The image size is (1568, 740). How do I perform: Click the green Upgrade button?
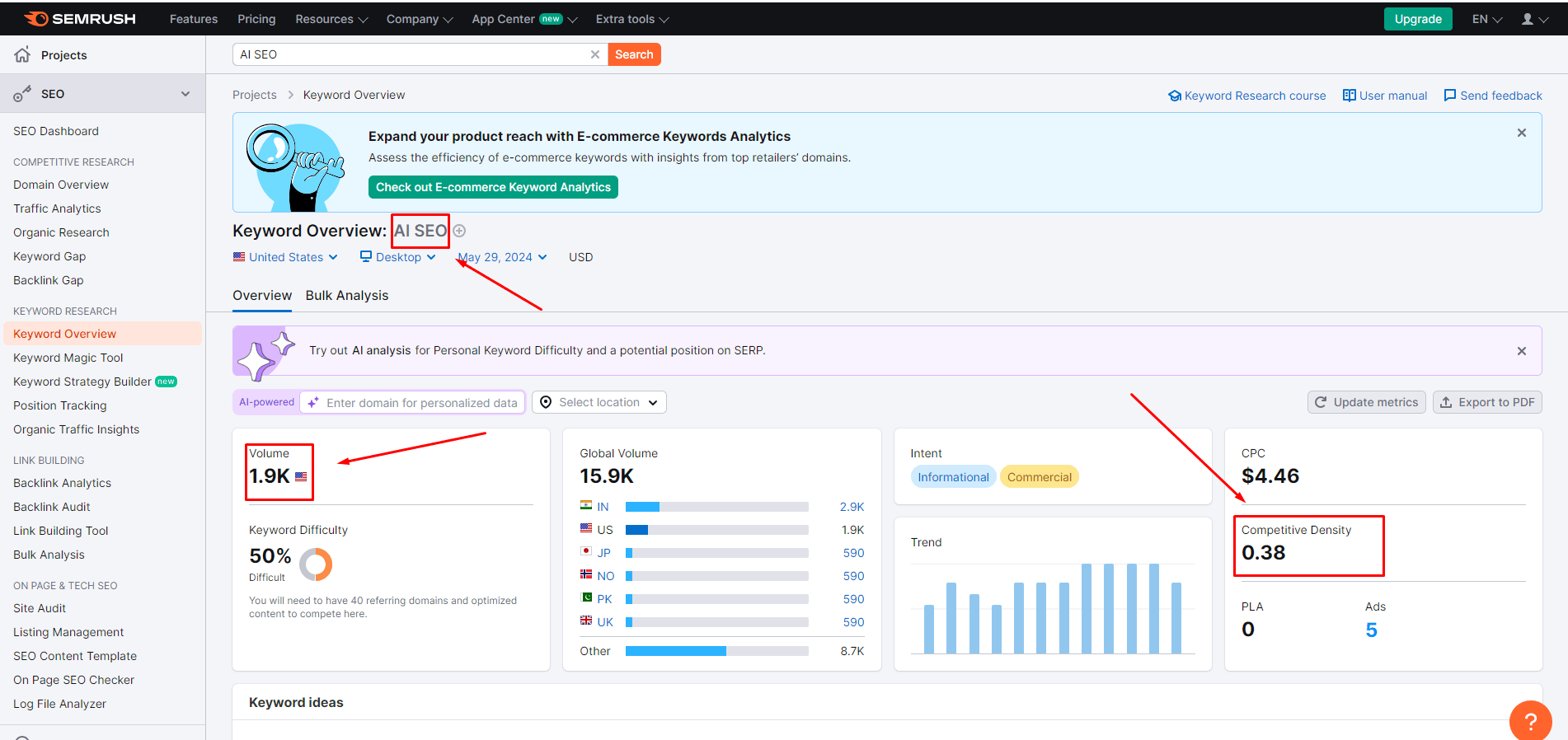pos(1418,19)
